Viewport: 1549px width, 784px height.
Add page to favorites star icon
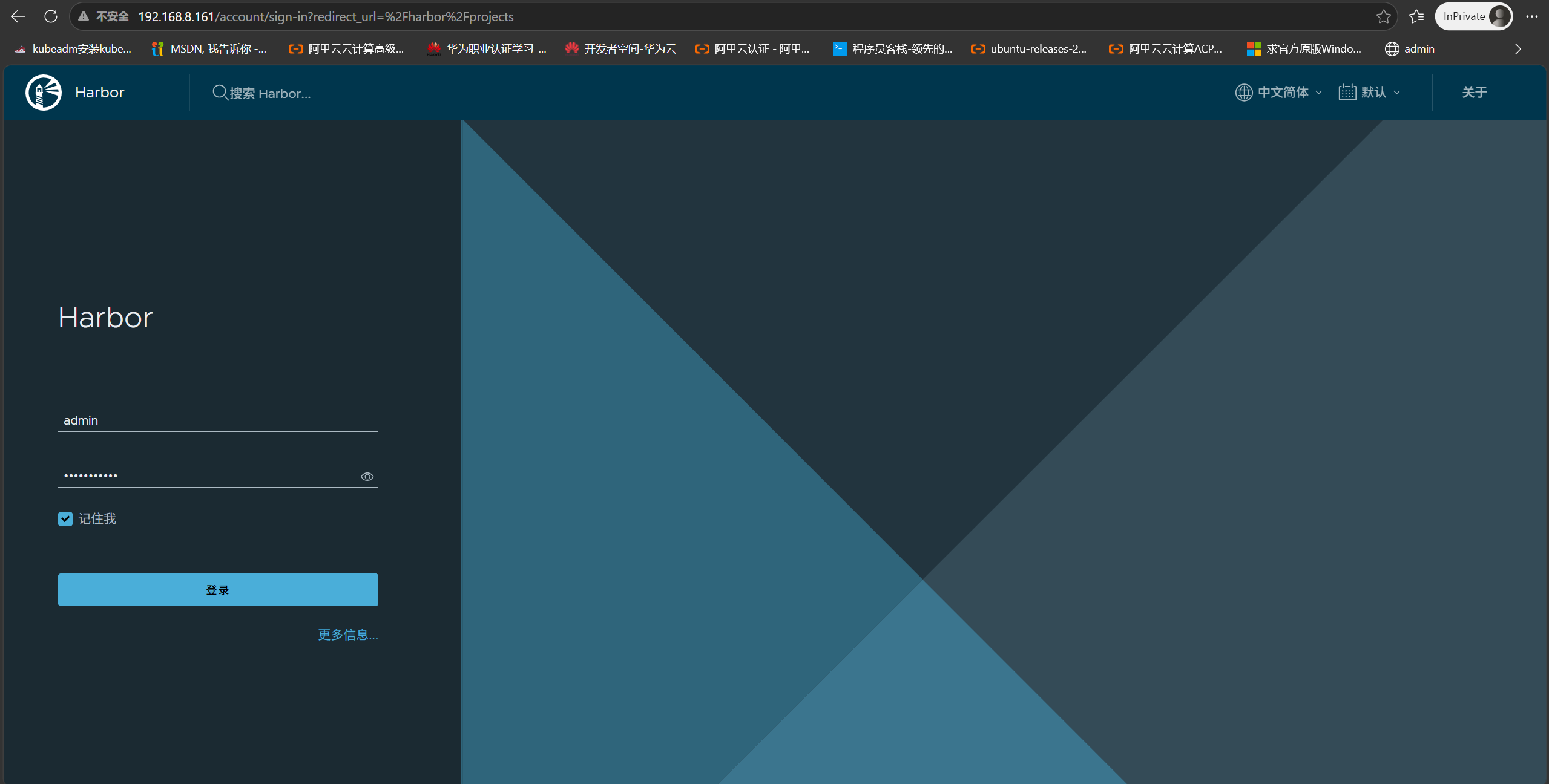(1383, 16)
